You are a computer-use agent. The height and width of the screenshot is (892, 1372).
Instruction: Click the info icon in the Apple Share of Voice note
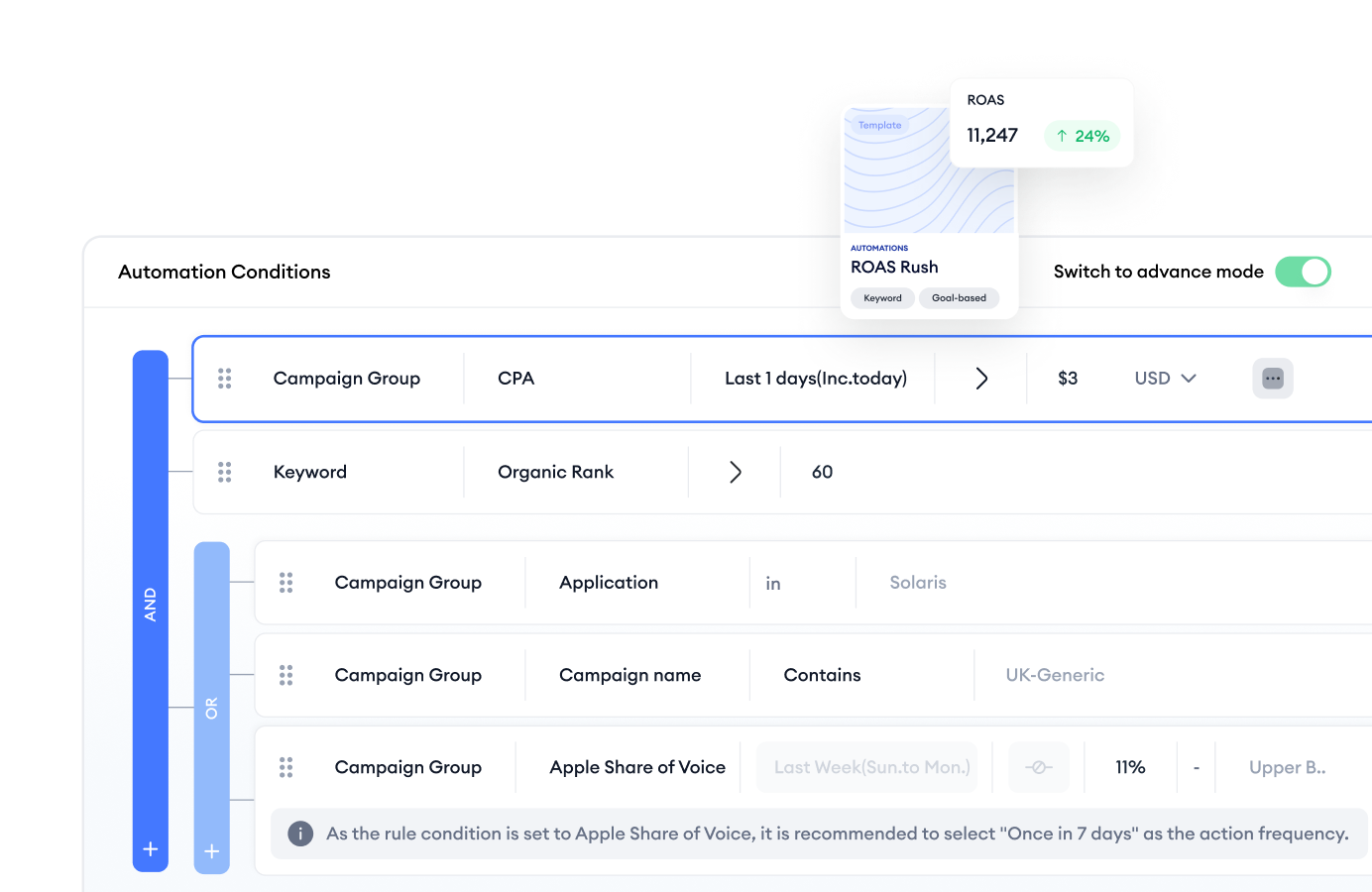[x=300, y=834]
